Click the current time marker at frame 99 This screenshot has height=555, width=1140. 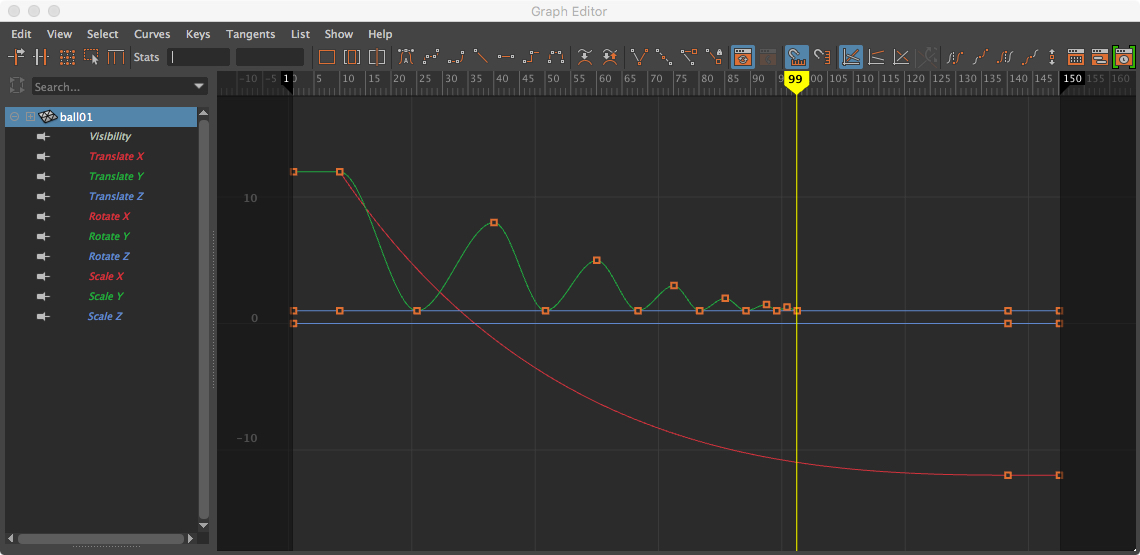click(796, 80)
